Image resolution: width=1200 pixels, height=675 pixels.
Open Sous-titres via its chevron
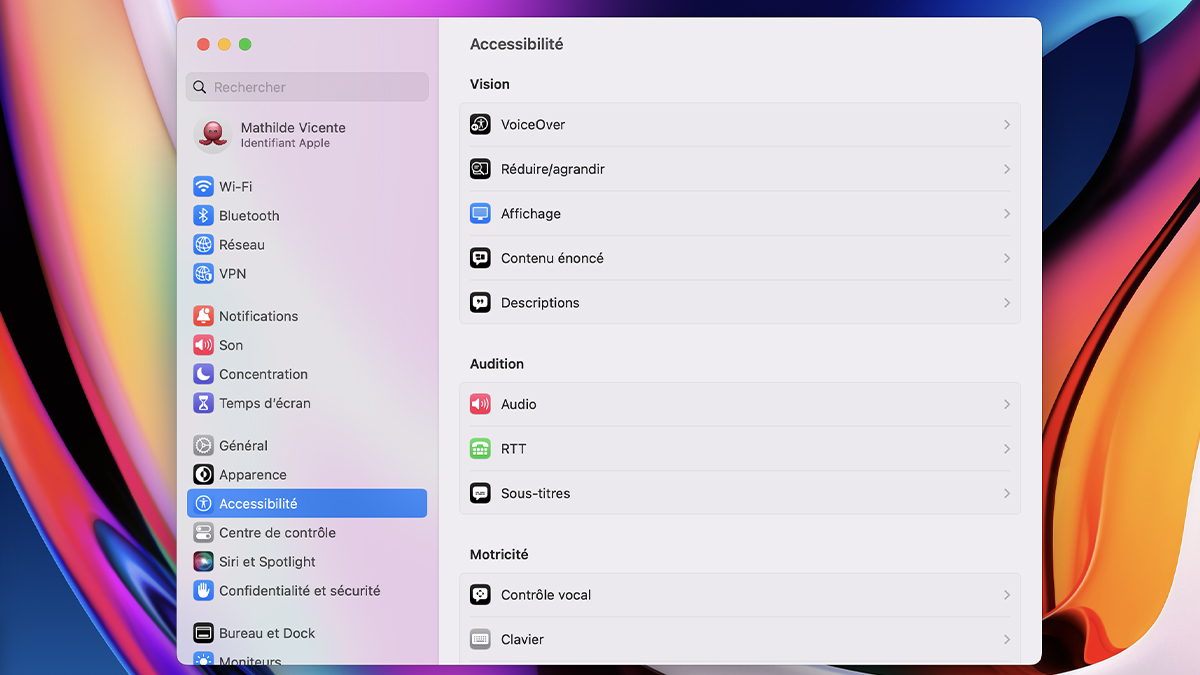click(x=1007, y=493)
